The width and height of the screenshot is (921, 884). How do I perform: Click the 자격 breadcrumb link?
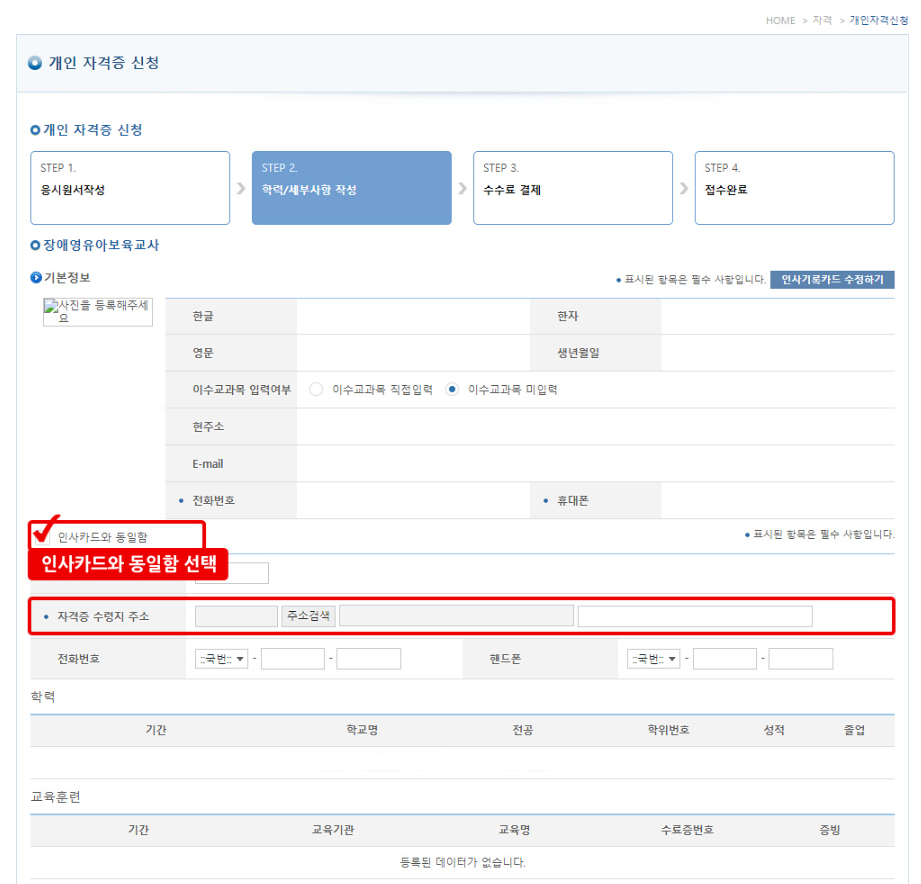(x=822, y=21)
